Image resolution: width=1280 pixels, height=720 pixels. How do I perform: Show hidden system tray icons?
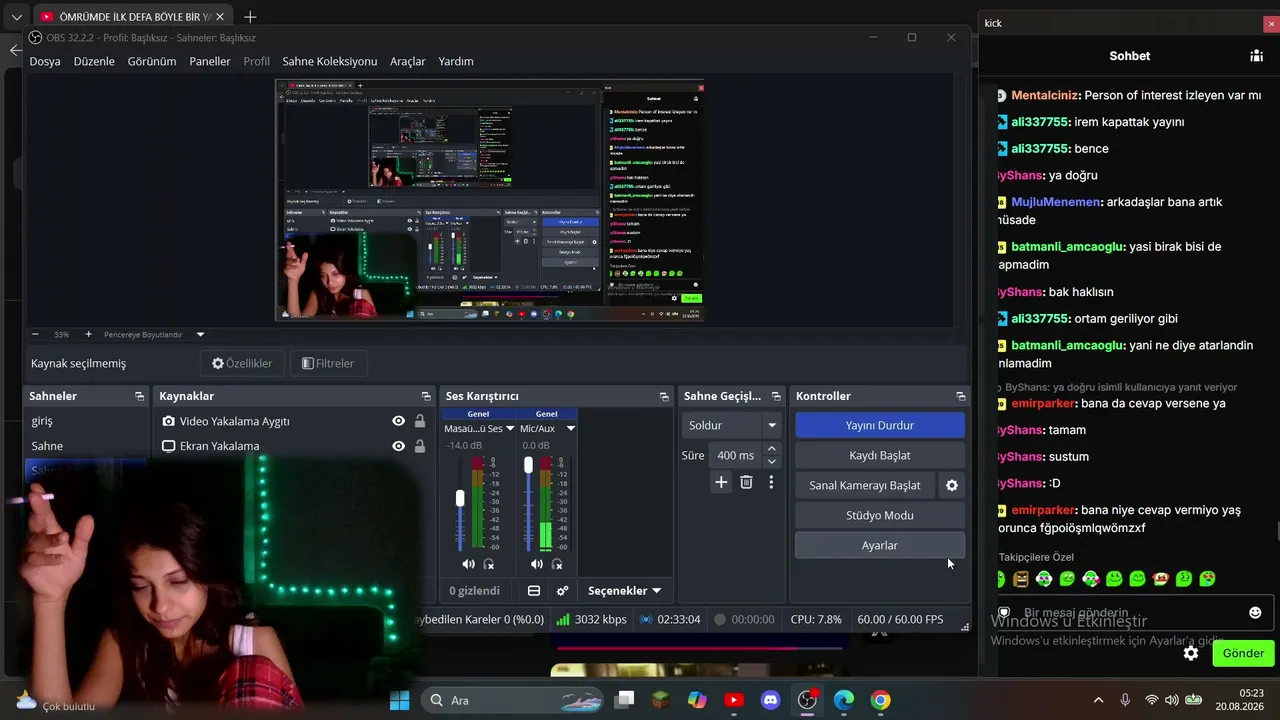click(1099, 700)
